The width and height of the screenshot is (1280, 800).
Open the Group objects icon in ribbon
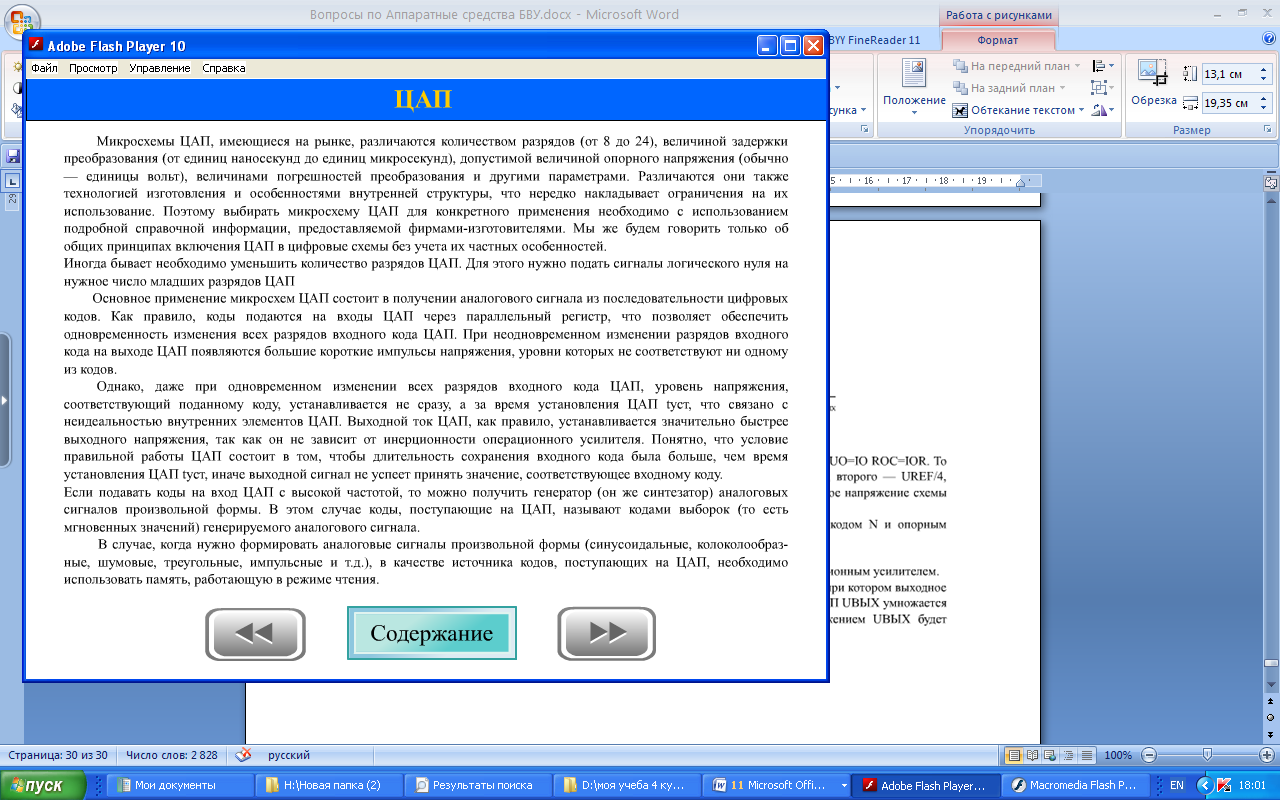coord(1103,88)
